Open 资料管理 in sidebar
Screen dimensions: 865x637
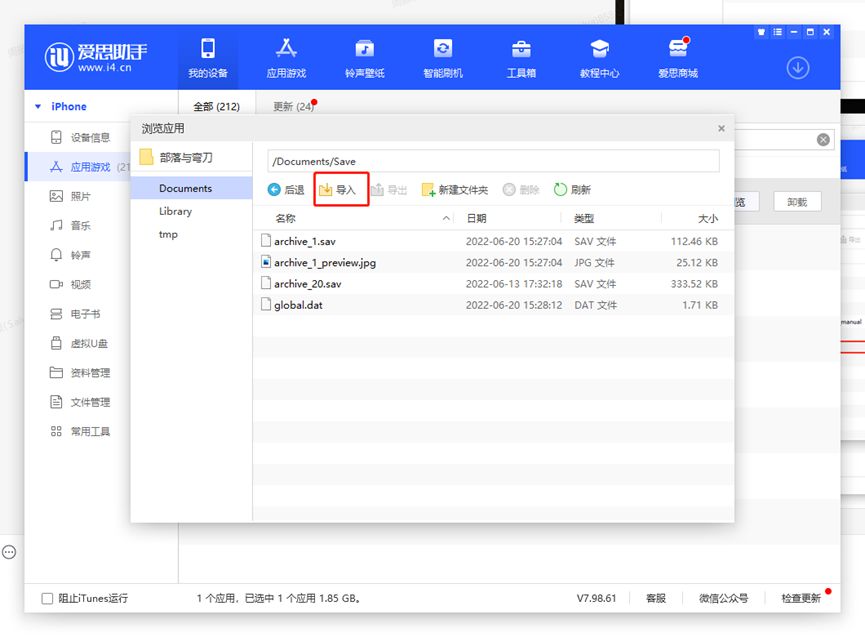tap(80, 373)
